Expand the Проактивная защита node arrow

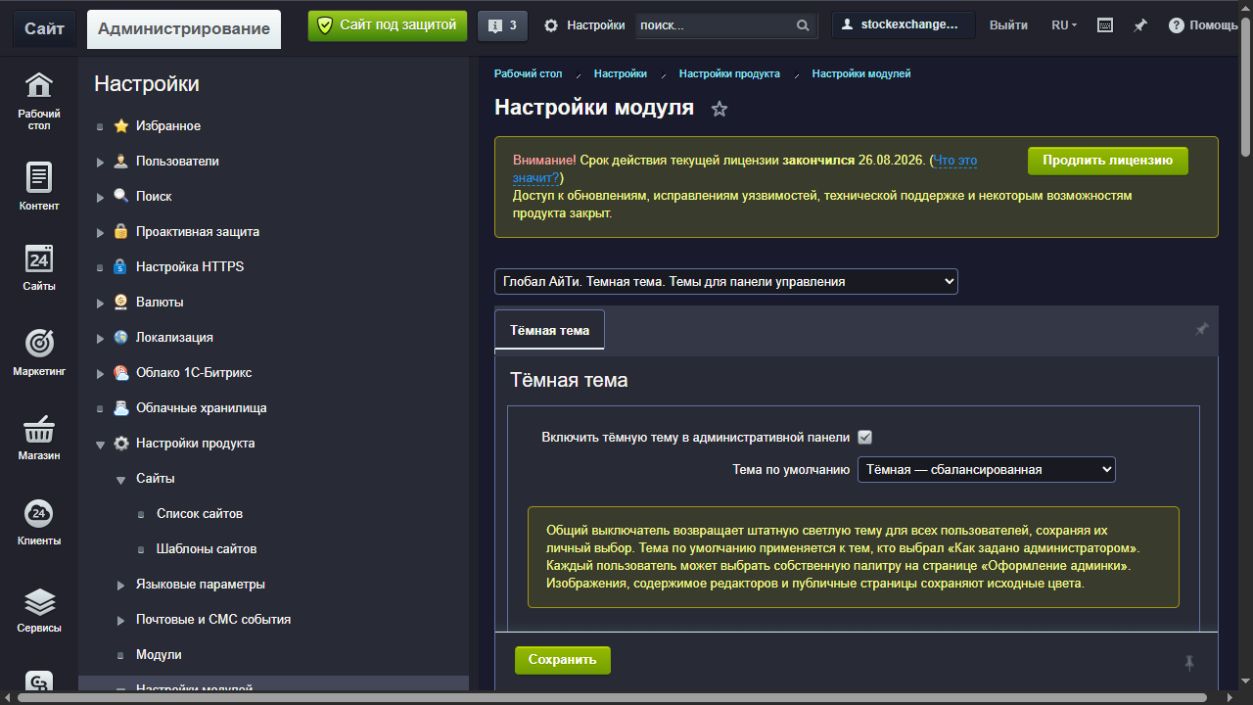(100, 232)
